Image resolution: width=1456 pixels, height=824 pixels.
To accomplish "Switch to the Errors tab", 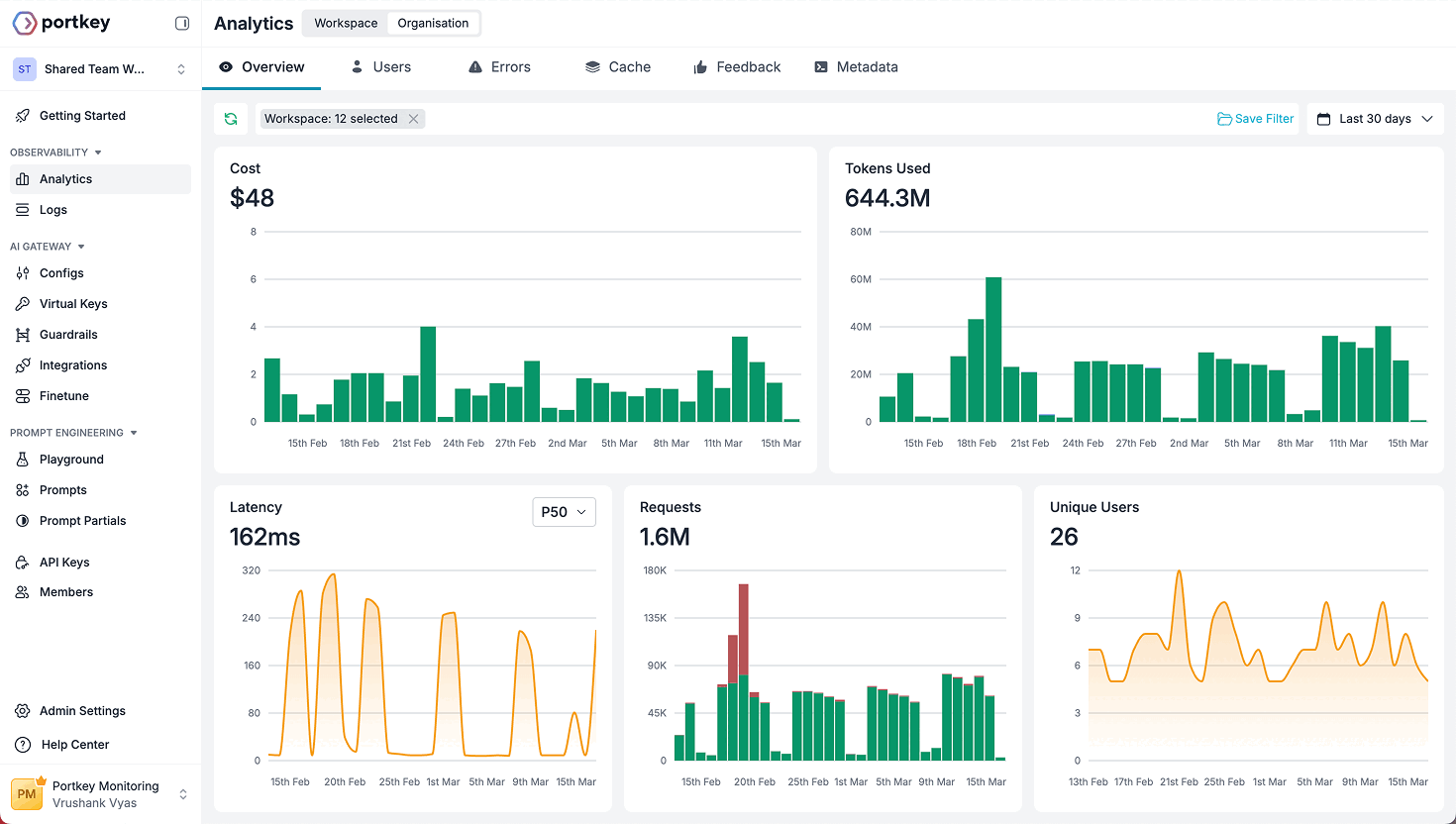I will (x=499, y=67).
